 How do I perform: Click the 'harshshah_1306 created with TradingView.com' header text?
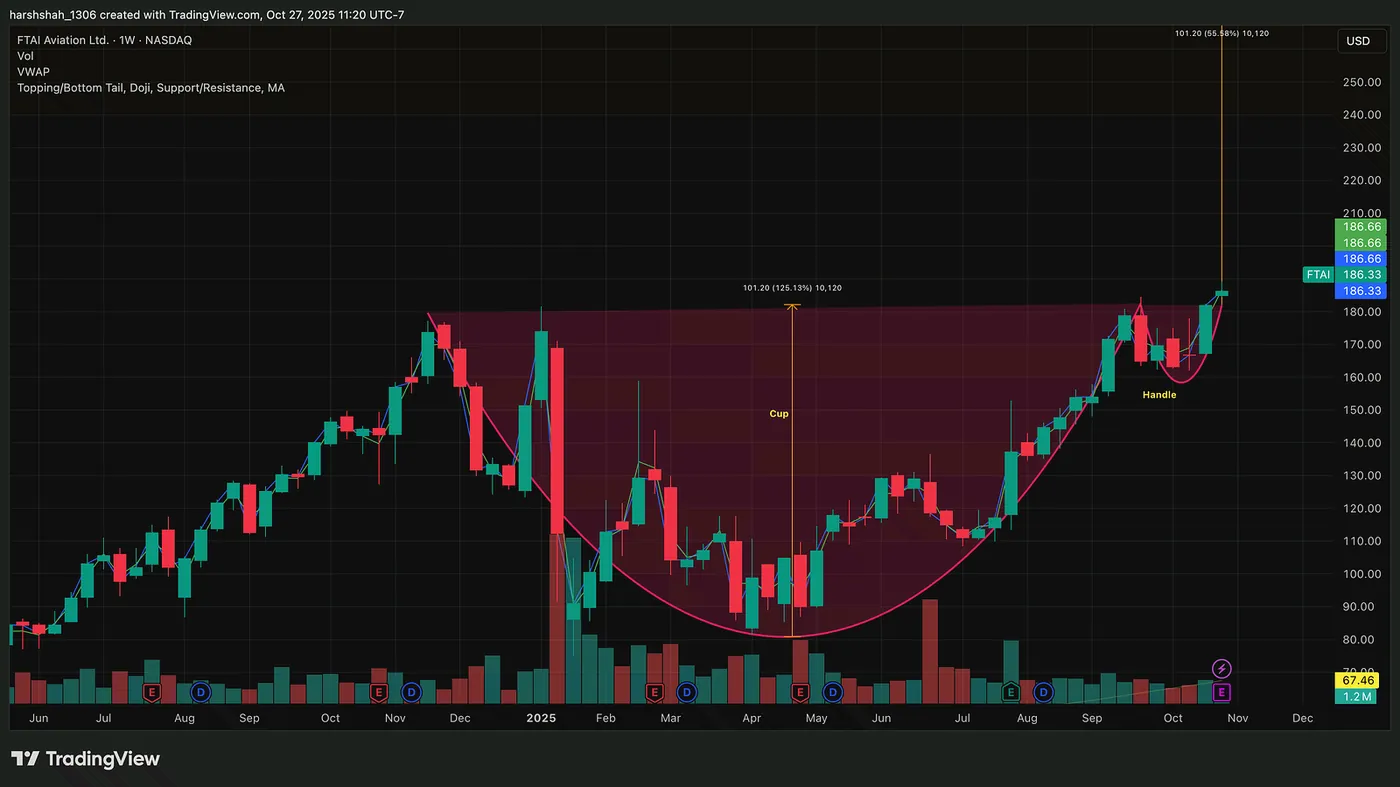tap(135, 15)
